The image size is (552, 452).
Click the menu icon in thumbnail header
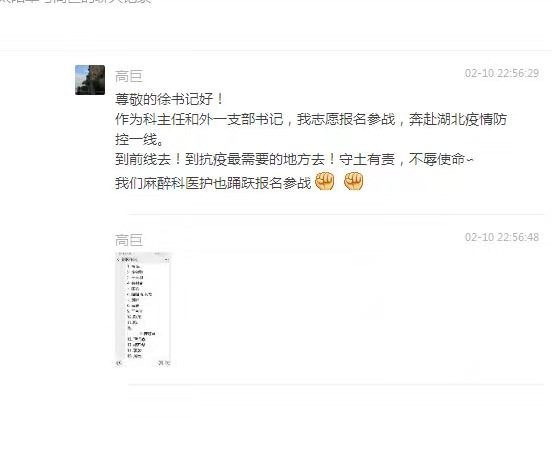[166, 260]
